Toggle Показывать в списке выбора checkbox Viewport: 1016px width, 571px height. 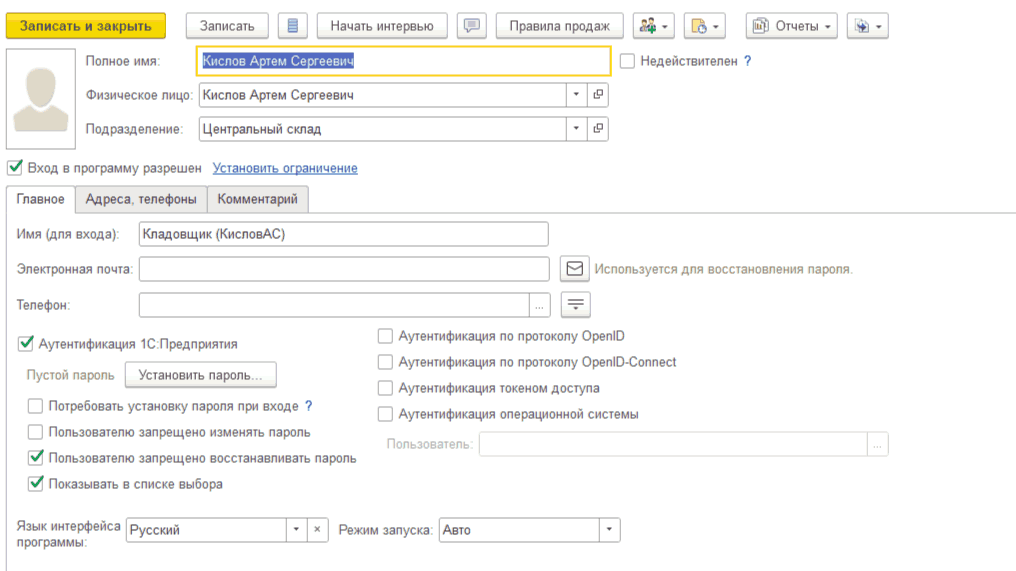pos(36,484)
